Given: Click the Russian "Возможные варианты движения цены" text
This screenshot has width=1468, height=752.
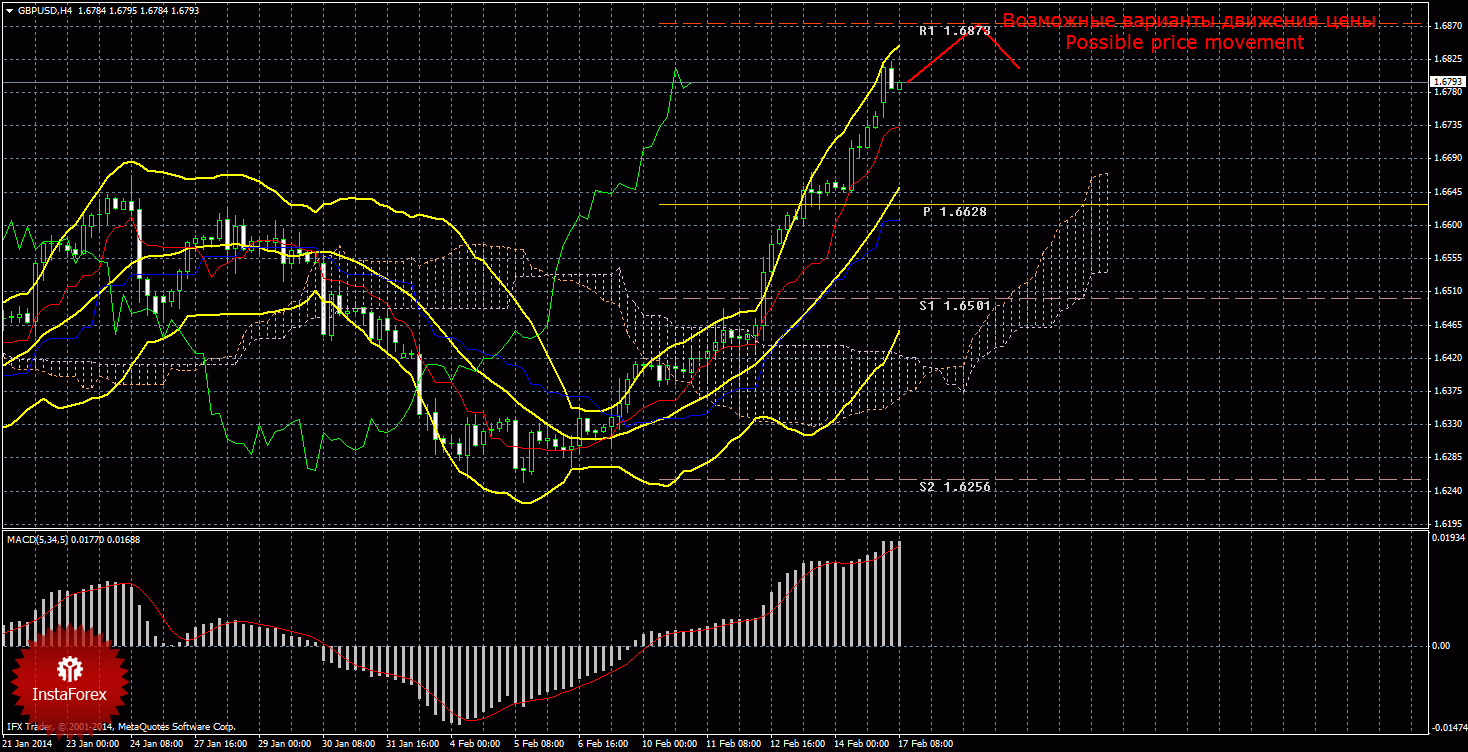Looking at the screenshot, I should point(1189,21).
